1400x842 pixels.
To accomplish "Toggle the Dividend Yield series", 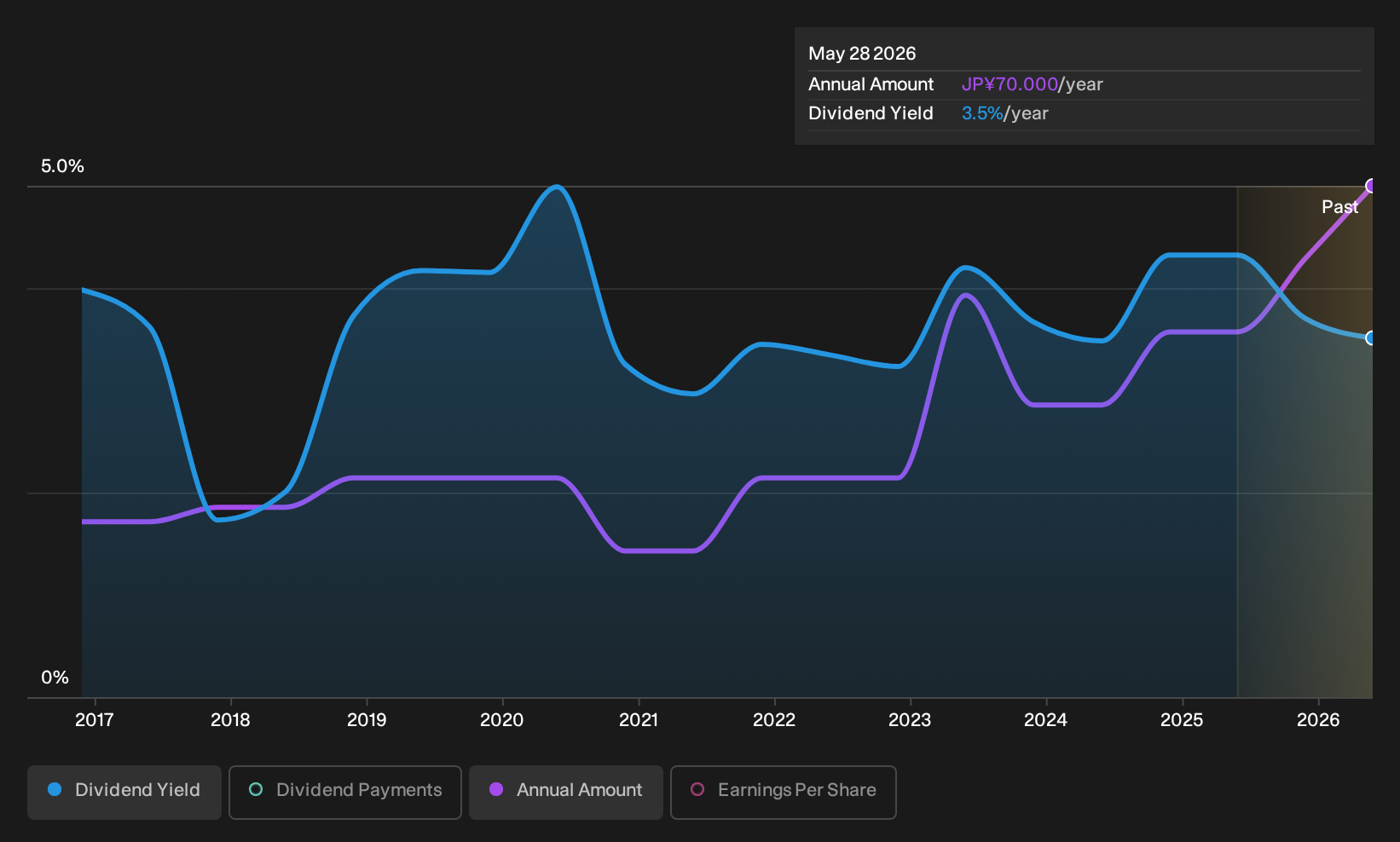I will coord(124,792).
